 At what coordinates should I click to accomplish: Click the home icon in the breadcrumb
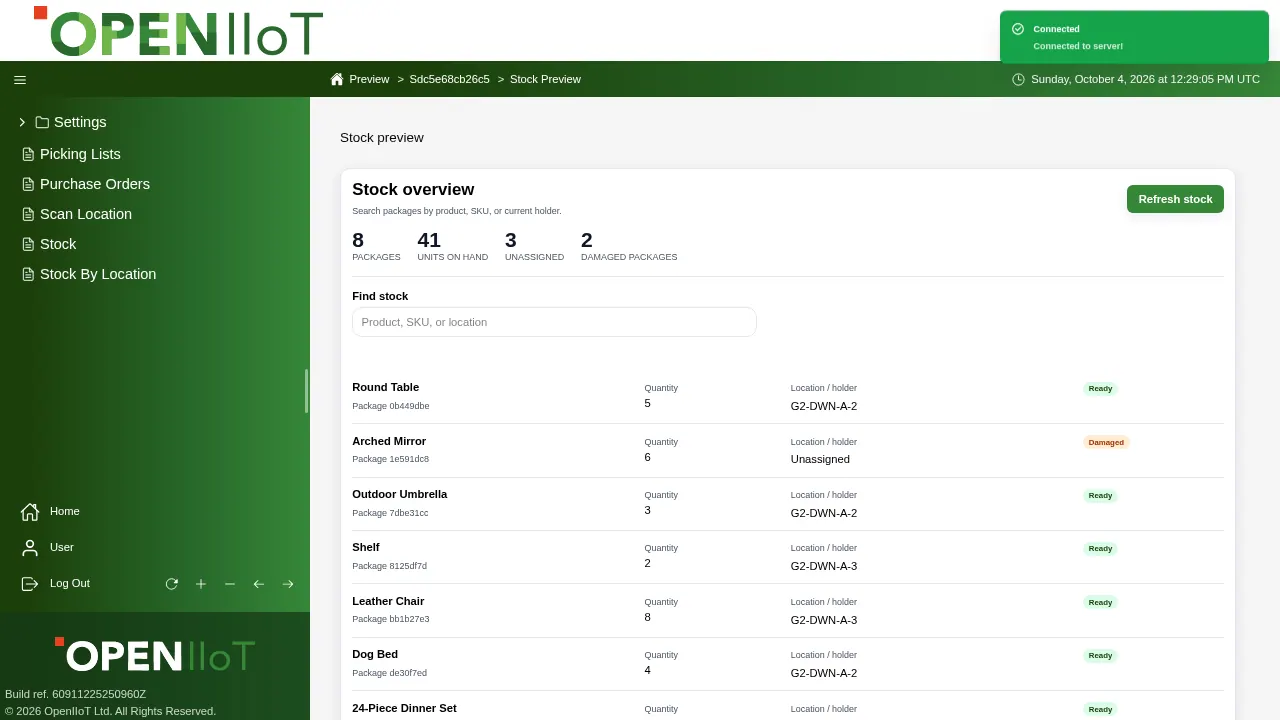point(337,79)
